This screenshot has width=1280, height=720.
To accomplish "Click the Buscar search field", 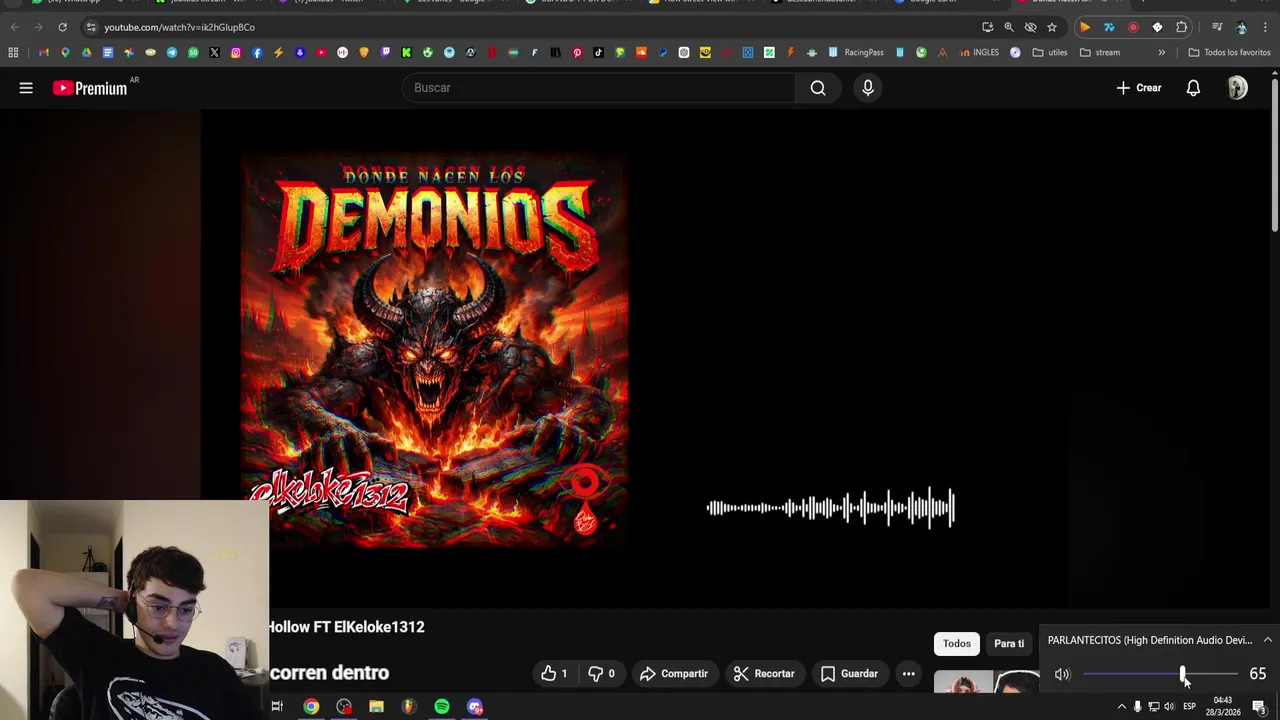I will coord(600,88).
